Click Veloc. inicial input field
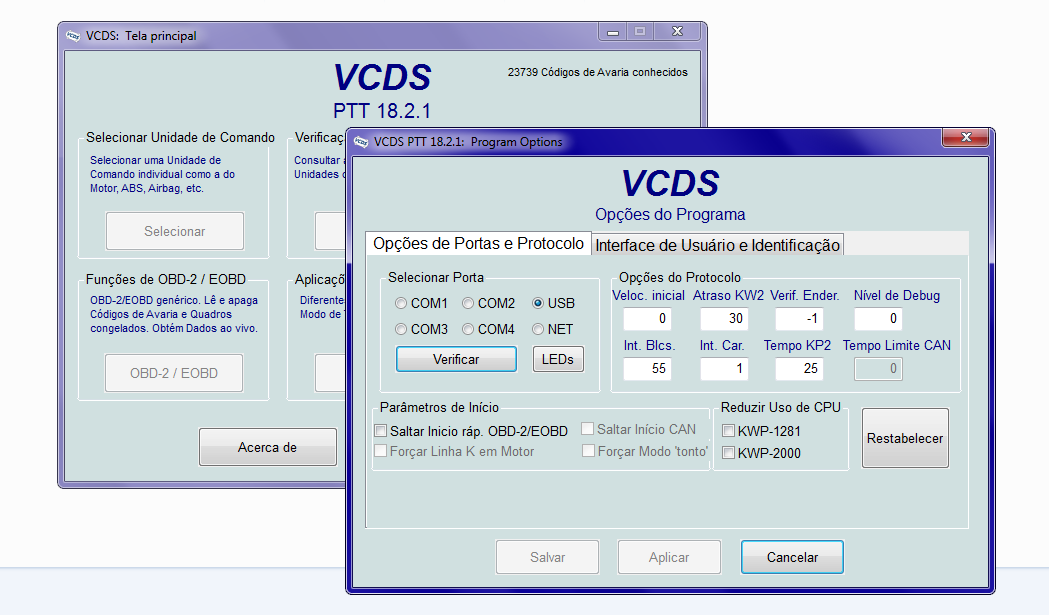1049x615 pixels. coord(647,319)
